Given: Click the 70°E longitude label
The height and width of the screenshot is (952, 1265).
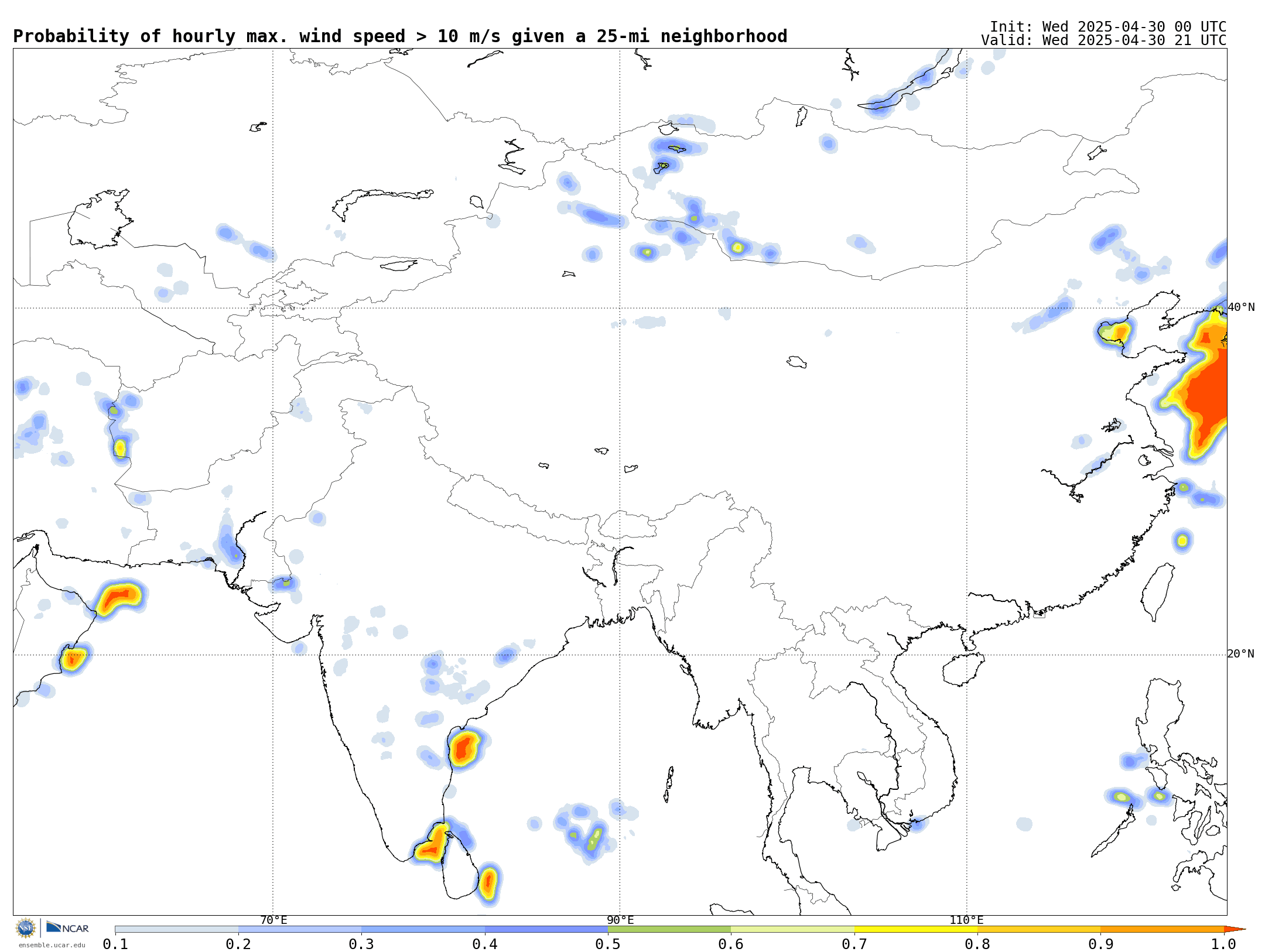Looking at the screenshot, I should (x=273, y=920).
